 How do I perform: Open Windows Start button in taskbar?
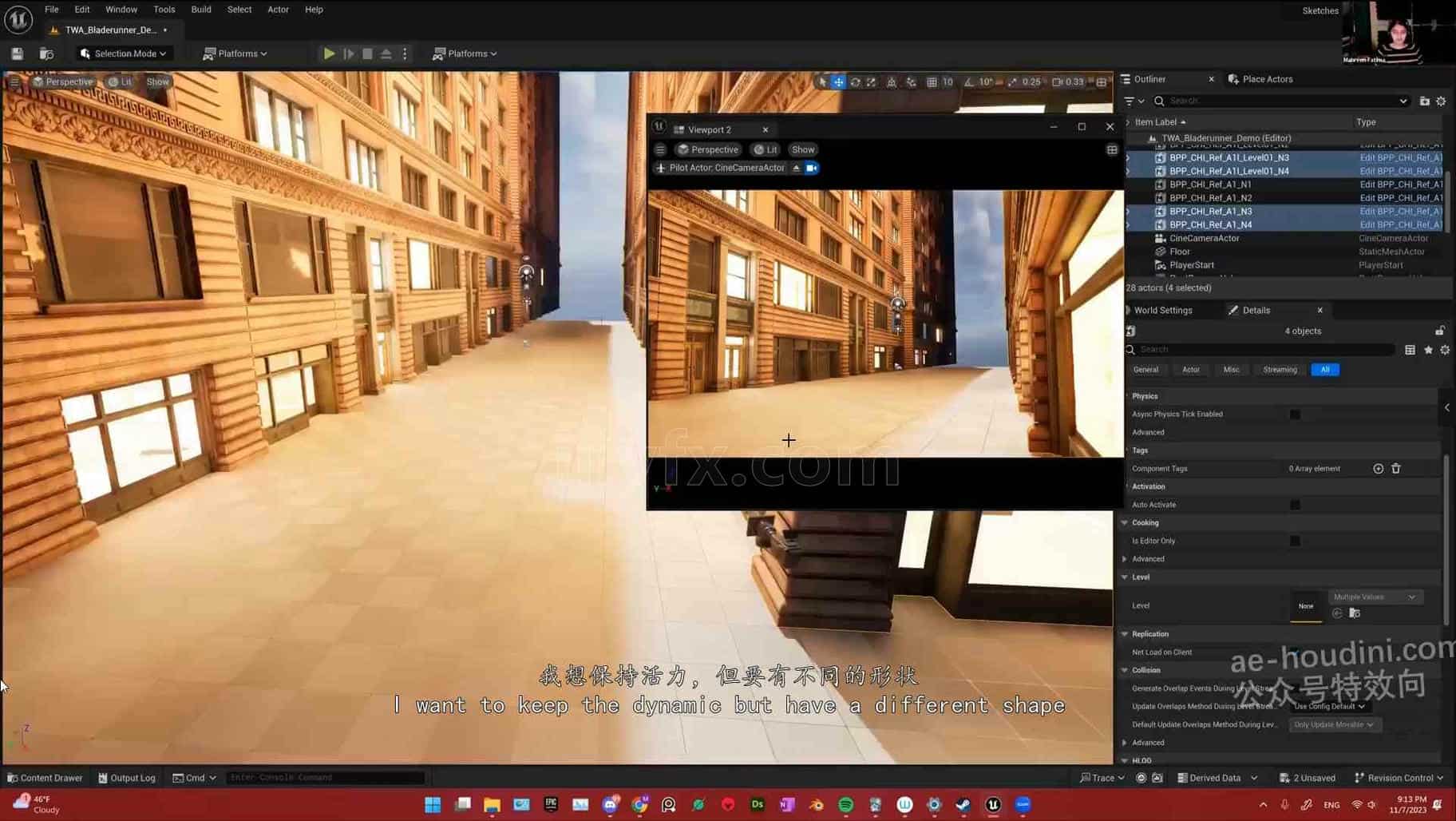433,804
